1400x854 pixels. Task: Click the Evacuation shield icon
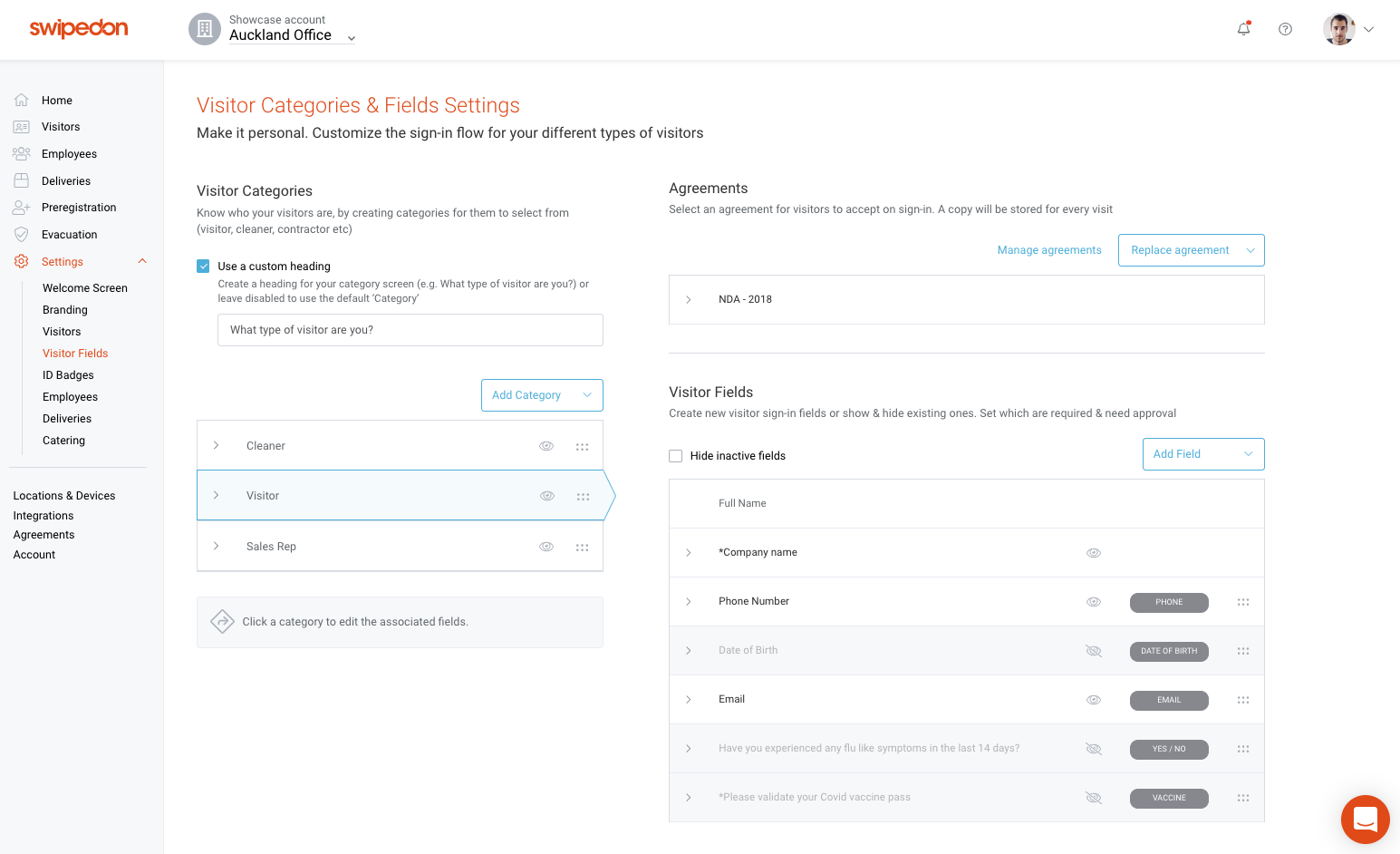click(x=22, y=234)
